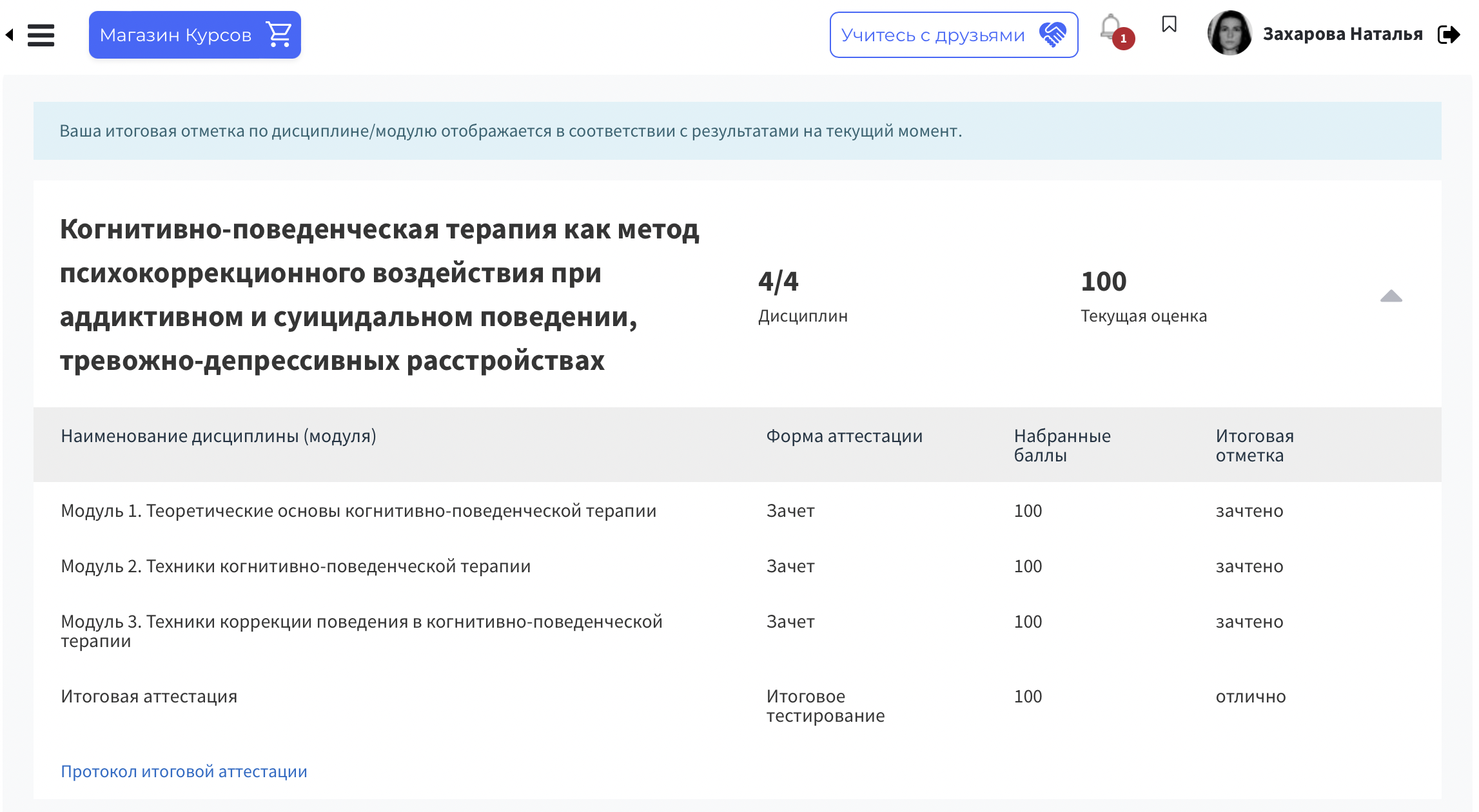Click the logout arrow icon
This screenshot has width=1479, height=812.
(1449, 35)
